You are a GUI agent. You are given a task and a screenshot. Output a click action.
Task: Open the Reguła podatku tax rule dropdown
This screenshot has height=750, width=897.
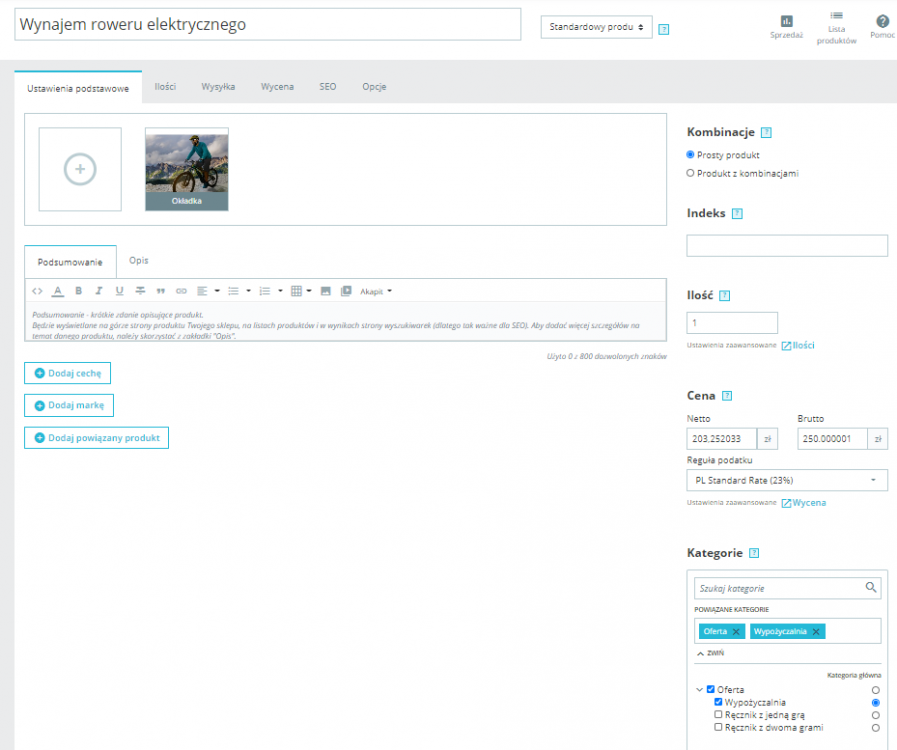pyautogui.click(x=787, y=481)
